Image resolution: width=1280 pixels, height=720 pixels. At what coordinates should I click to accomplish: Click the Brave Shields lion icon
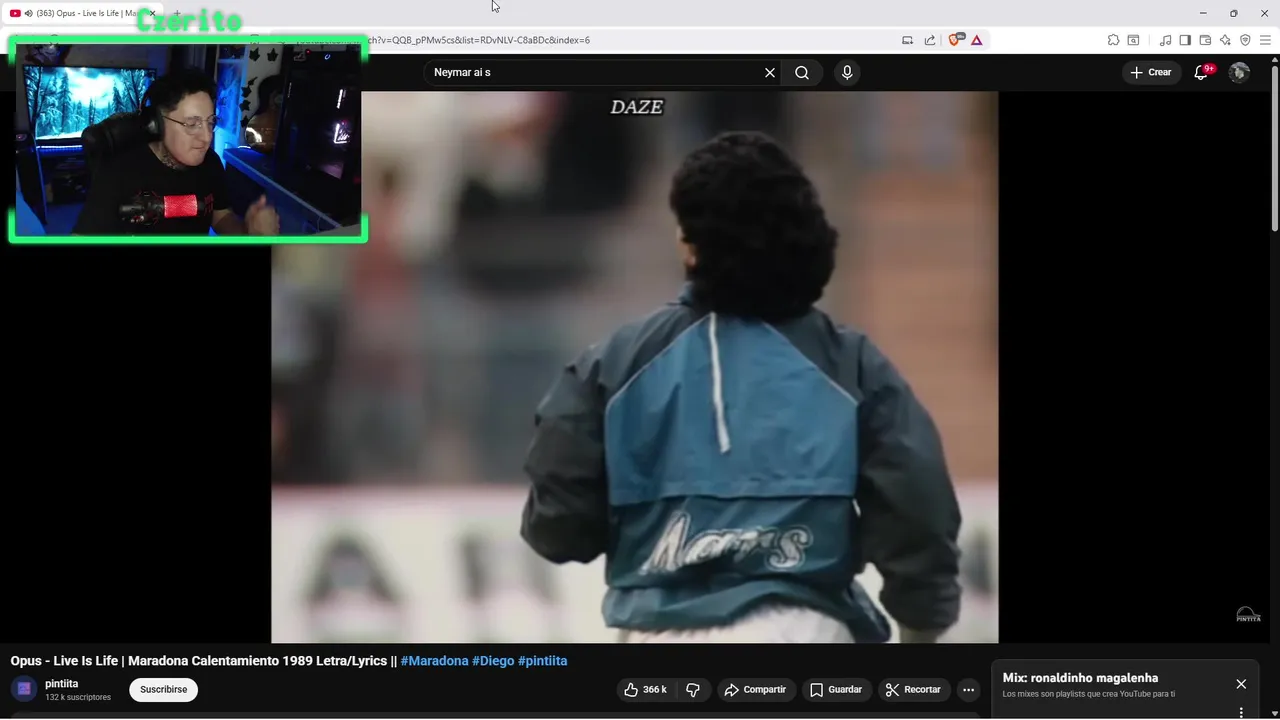(955, 40)
